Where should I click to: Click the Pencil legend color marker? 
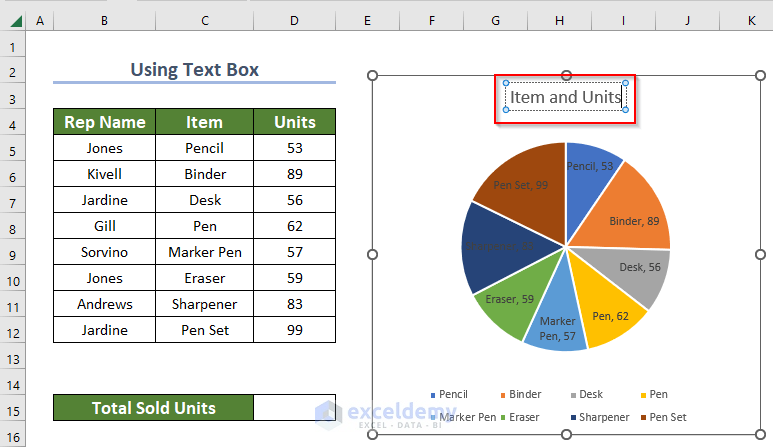pos(433,395)
